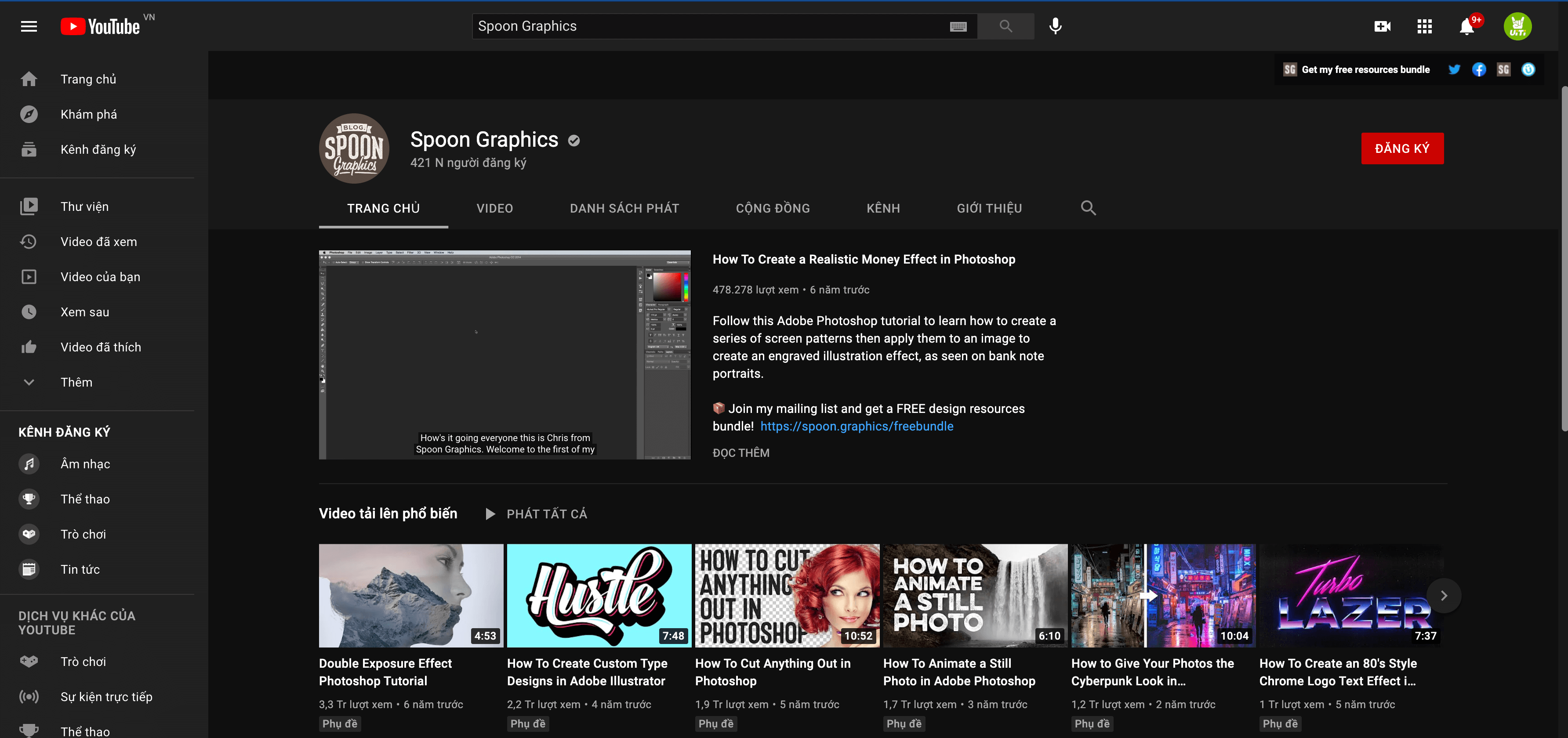
Task: Switch to the VIDEO tab
Action: (x=494, y=208)
